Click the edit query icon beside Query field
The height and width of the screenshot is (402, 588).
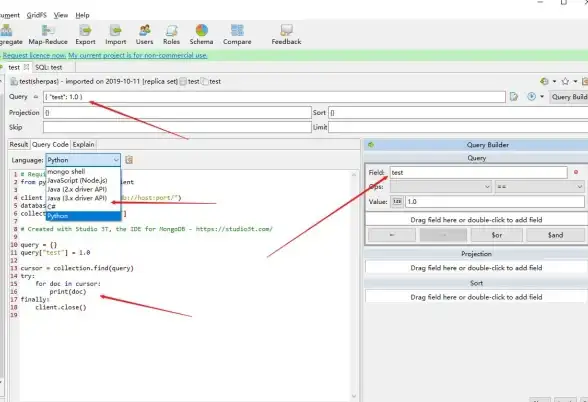click(514, 97)
